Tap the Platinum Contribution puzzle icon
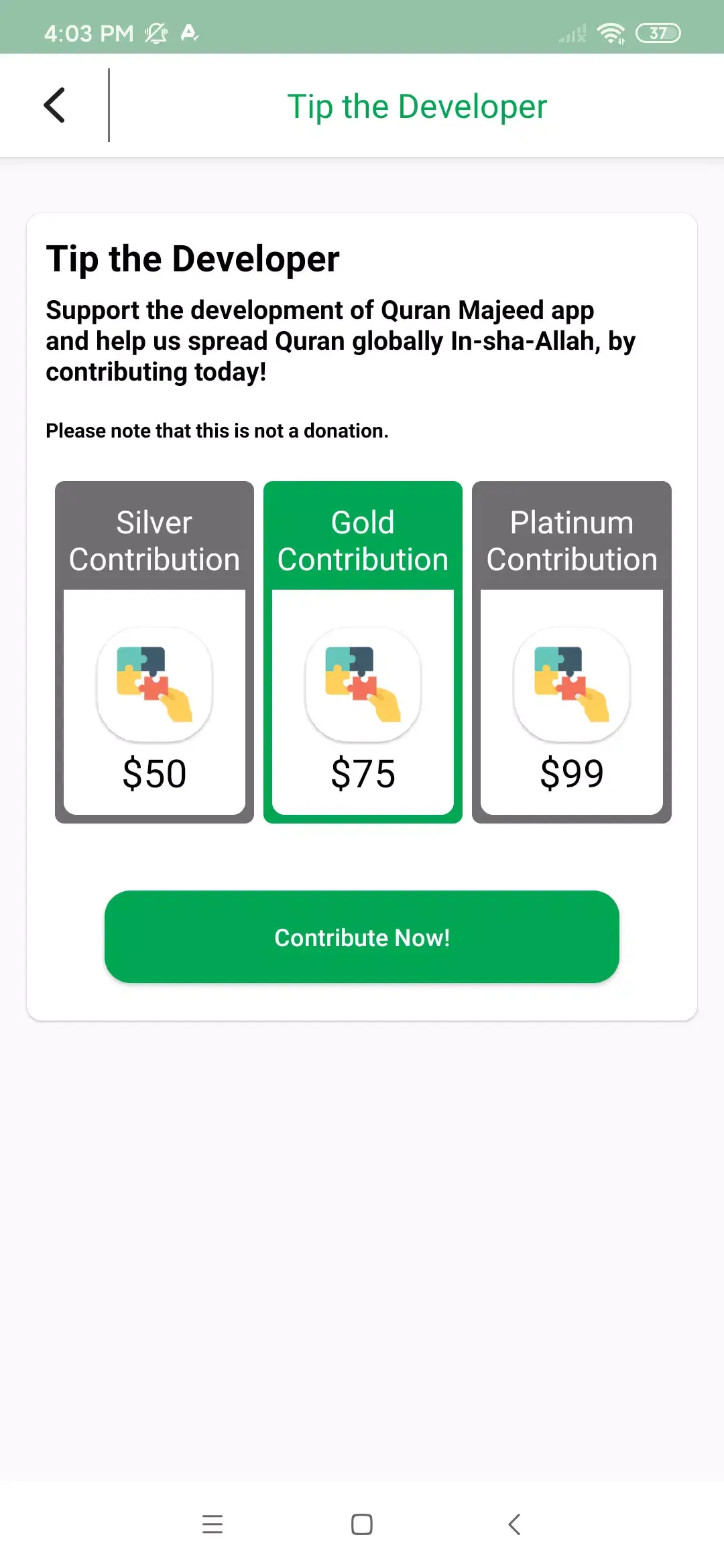This screenshot has width=724, height=1568. 572,684
